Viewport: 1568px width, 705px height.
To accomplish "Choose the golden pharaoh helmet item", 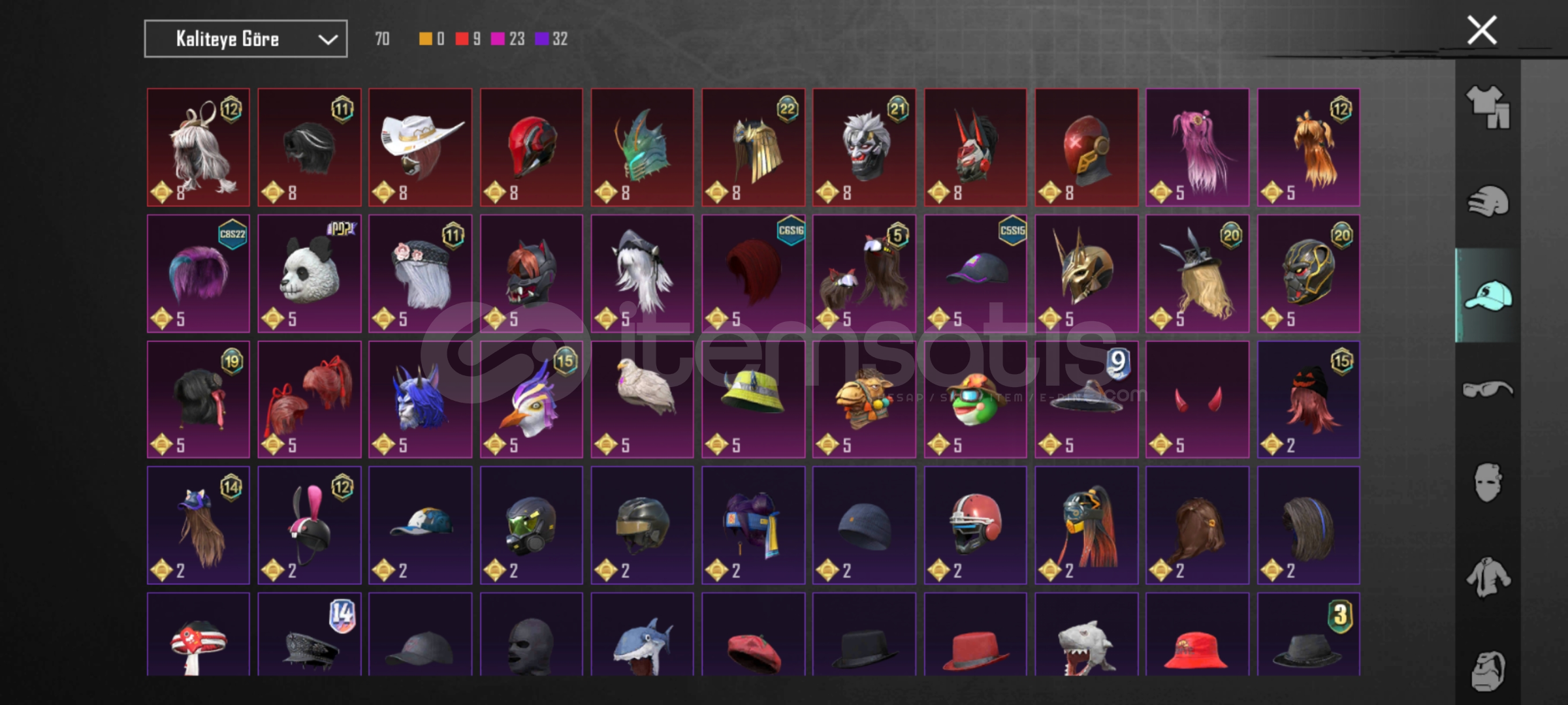I will 1086,274.
